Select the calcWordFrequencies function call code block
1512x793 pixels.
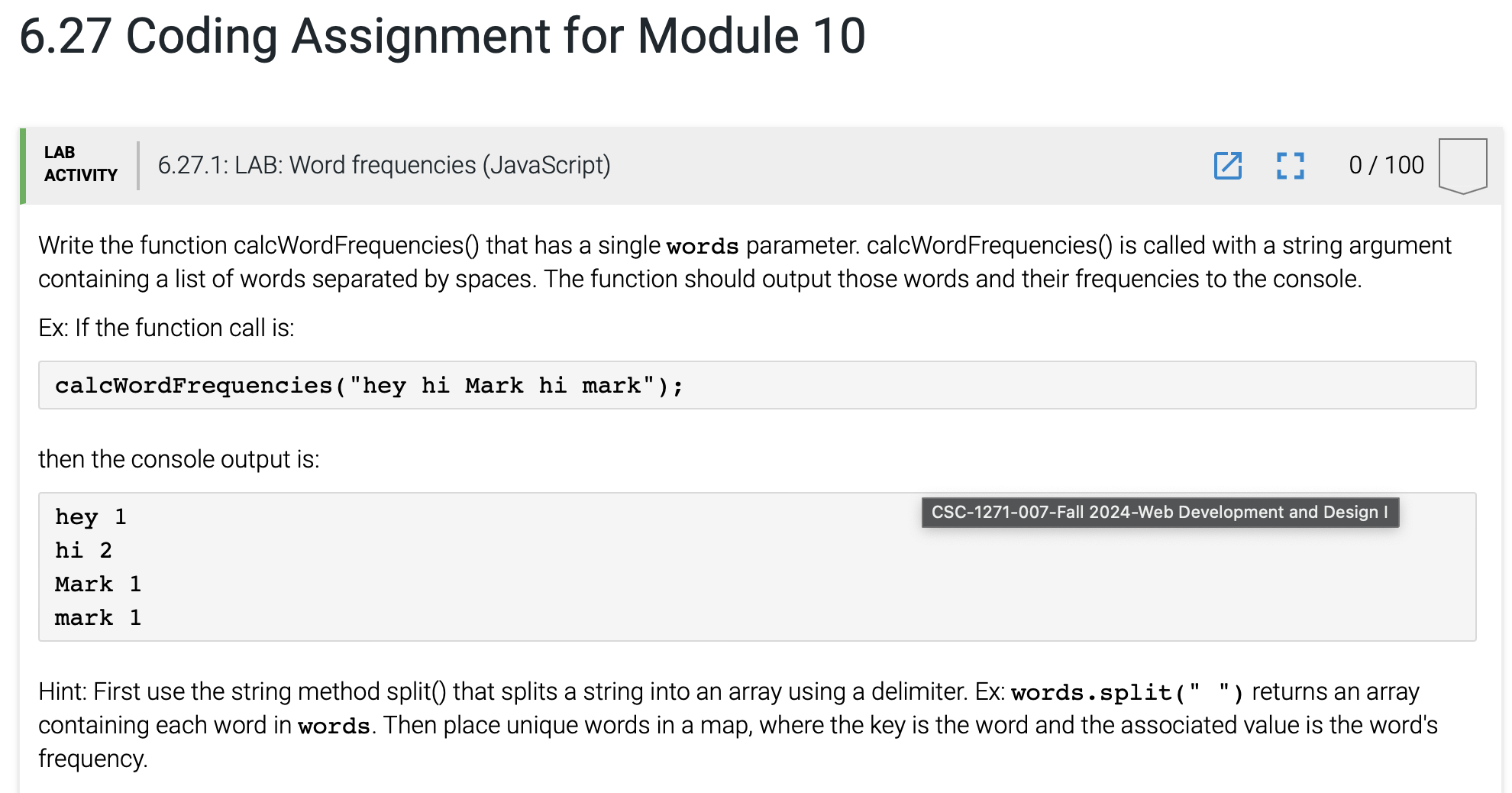(x=368, y=385)
